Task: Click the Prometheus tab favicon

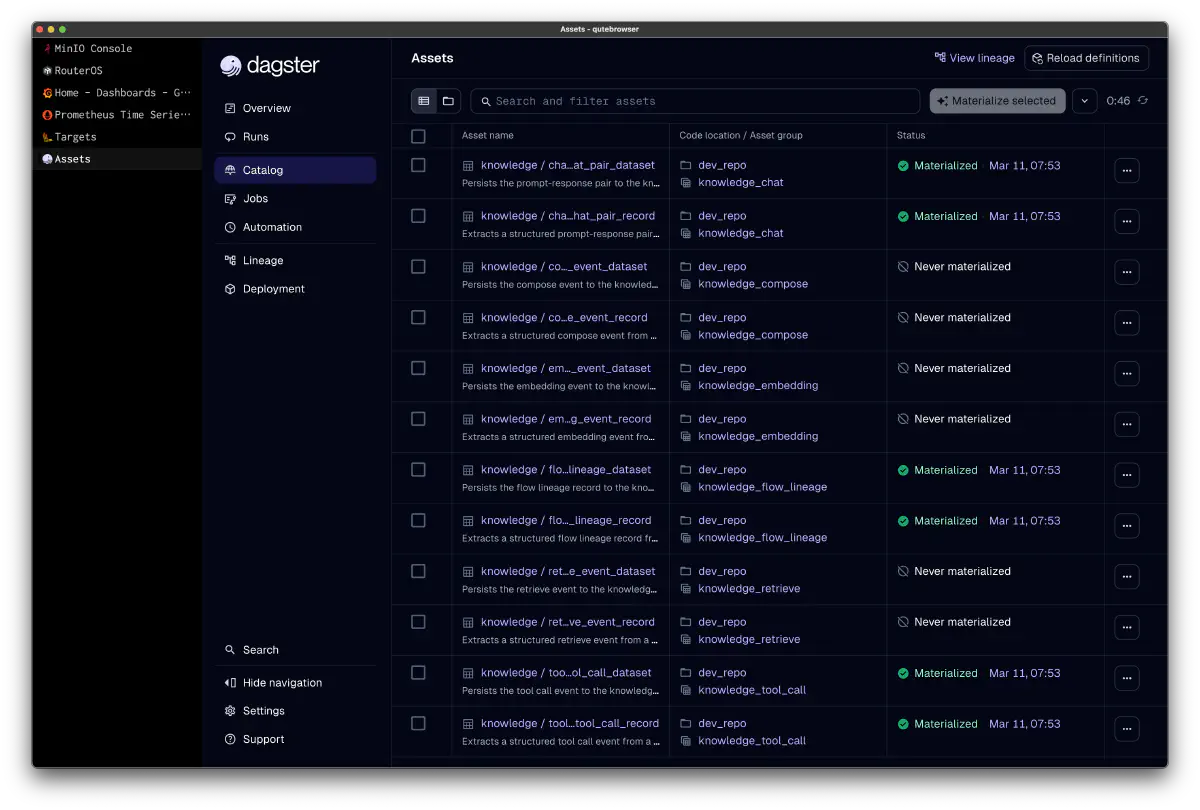Action: click(x=47, y=115)
